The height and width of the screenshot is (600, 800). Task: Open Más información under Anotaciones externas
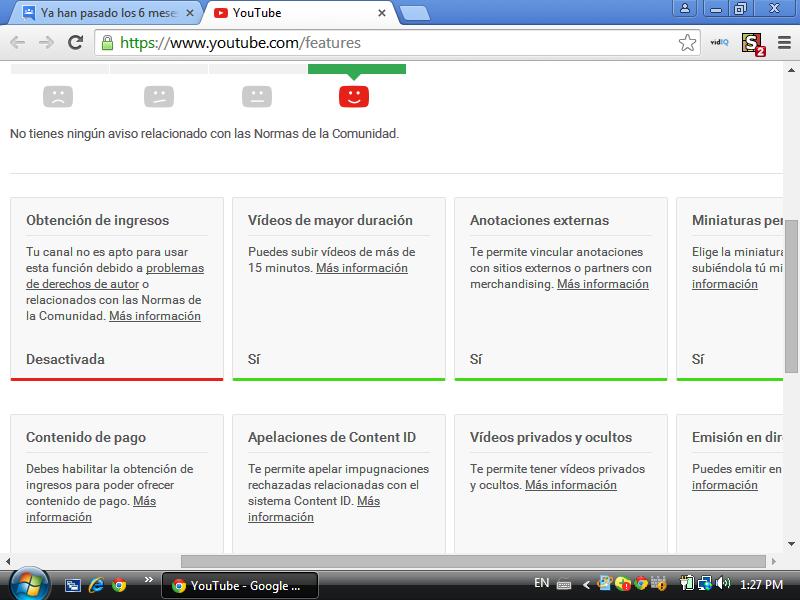[x=603, y=284]
